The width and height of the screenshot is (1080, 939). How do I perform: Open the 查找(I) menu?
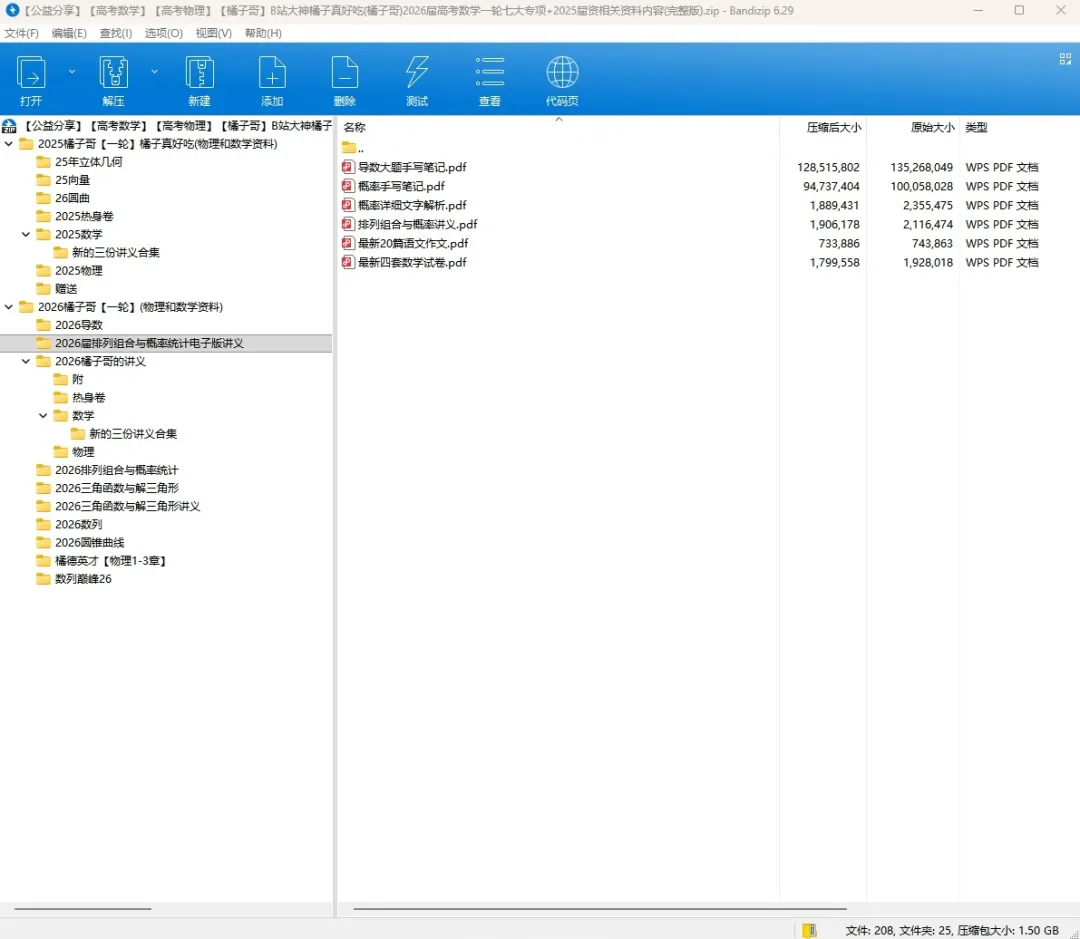click(x=116, y=33)
